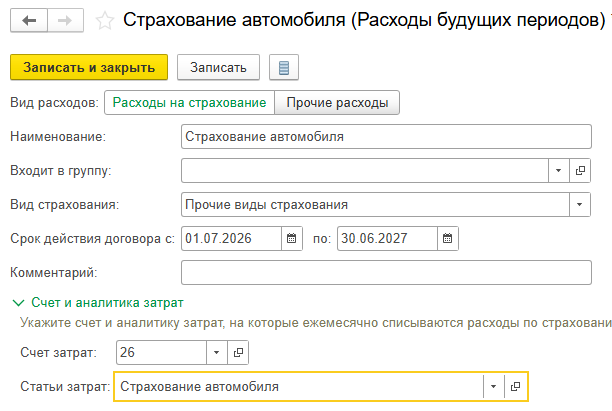The width and height of the screenshot is (612, 411).
Task: Click the 'Счет и аналитика затрат' link text
Action: [107, 303]
